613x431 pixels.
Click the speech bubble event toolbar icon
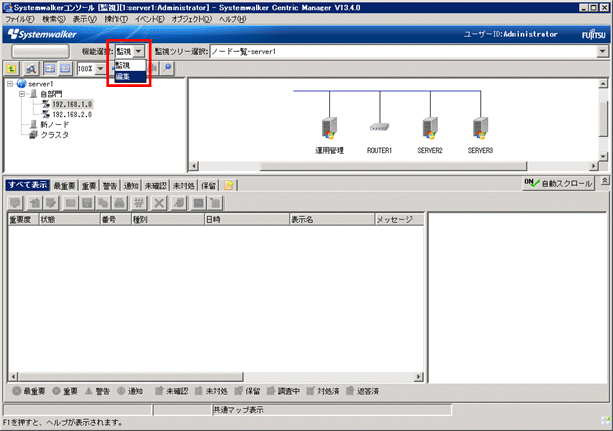pos(15,203)
